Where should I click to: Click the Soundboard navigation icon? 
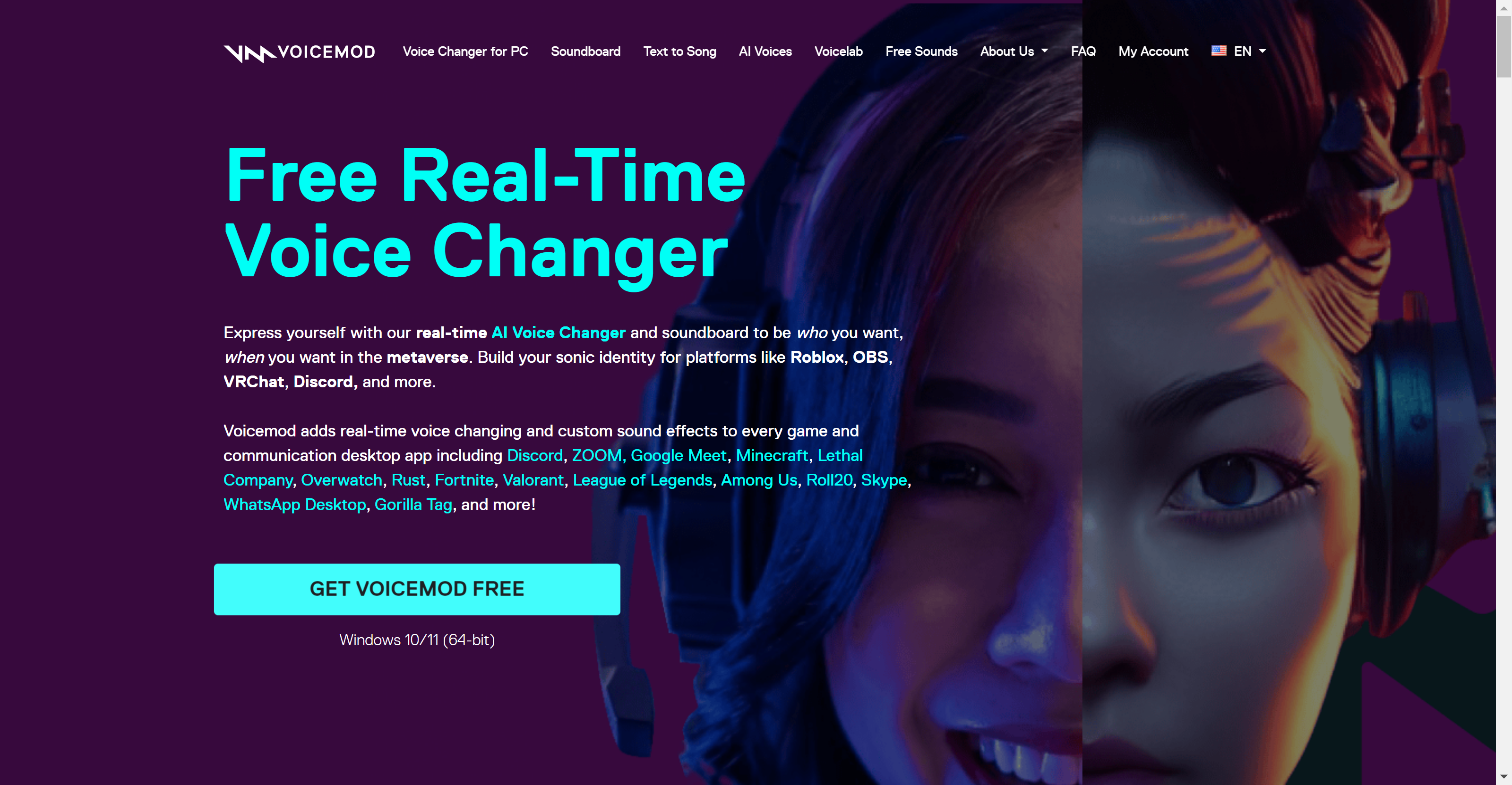pos(586,51)
